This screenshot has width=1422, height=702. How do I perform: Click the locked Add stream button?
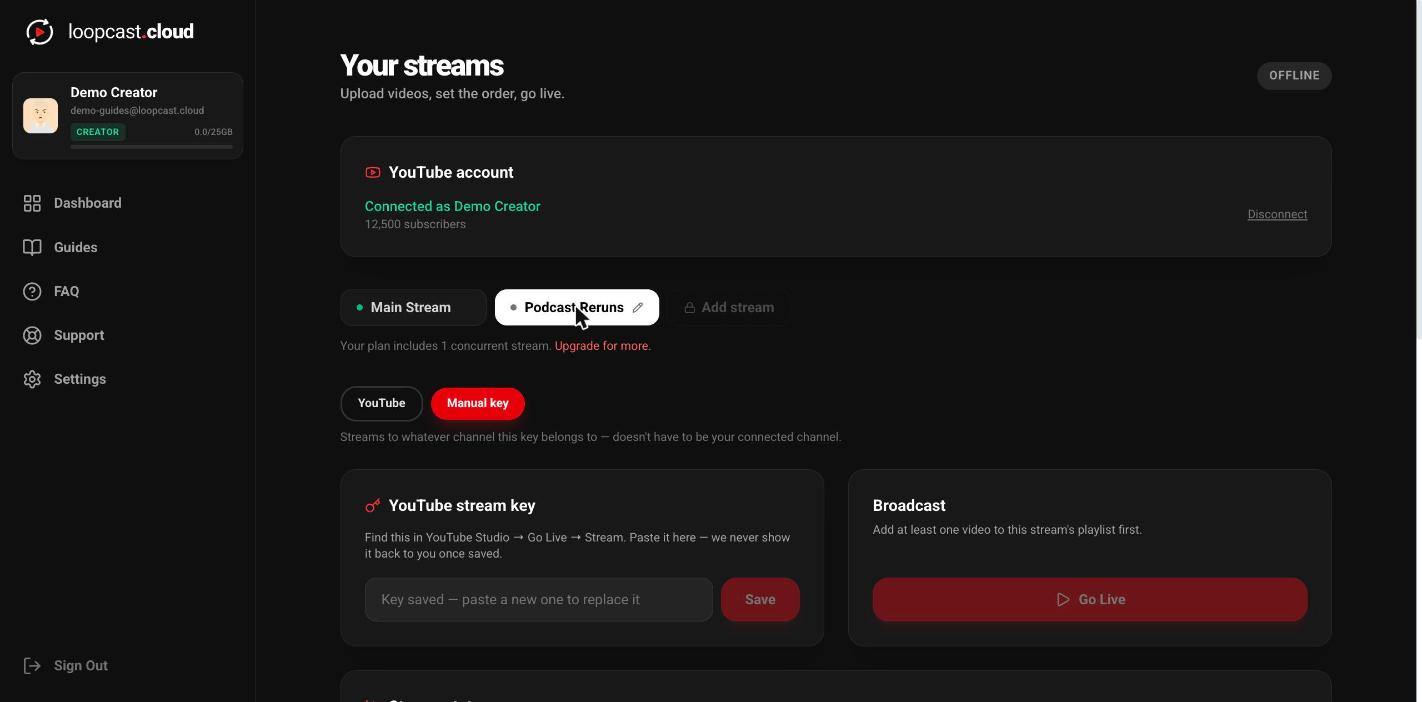pos(729,307)
